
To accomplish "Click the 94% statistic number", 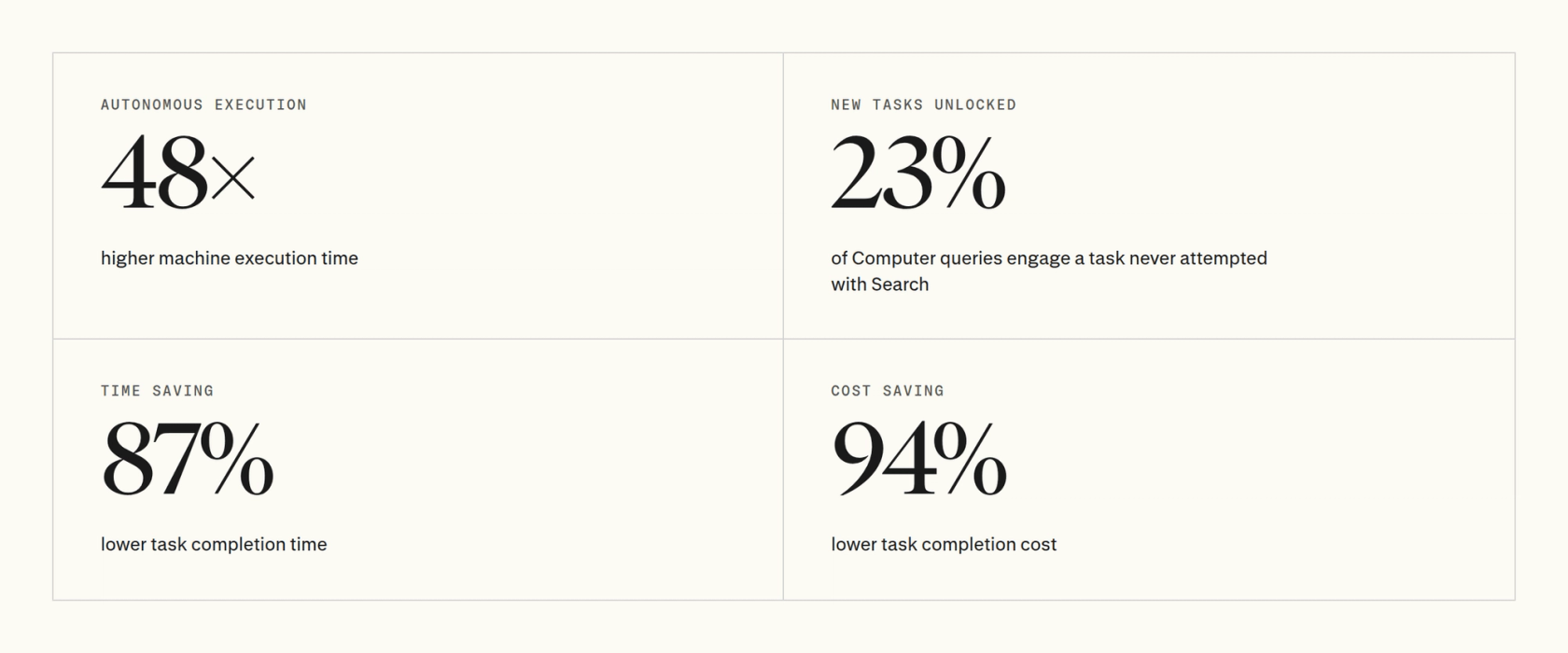I will coord(918,458).
